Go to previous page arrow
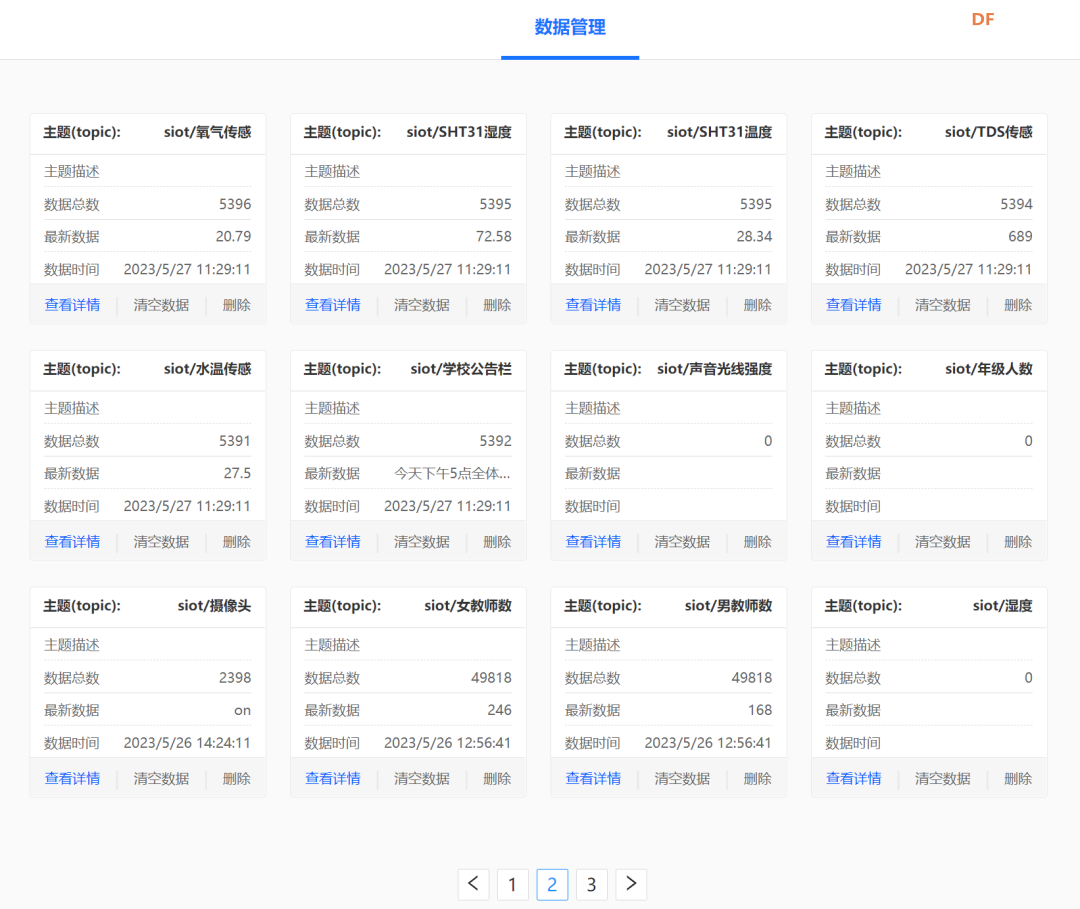 (x=473, y=884)
